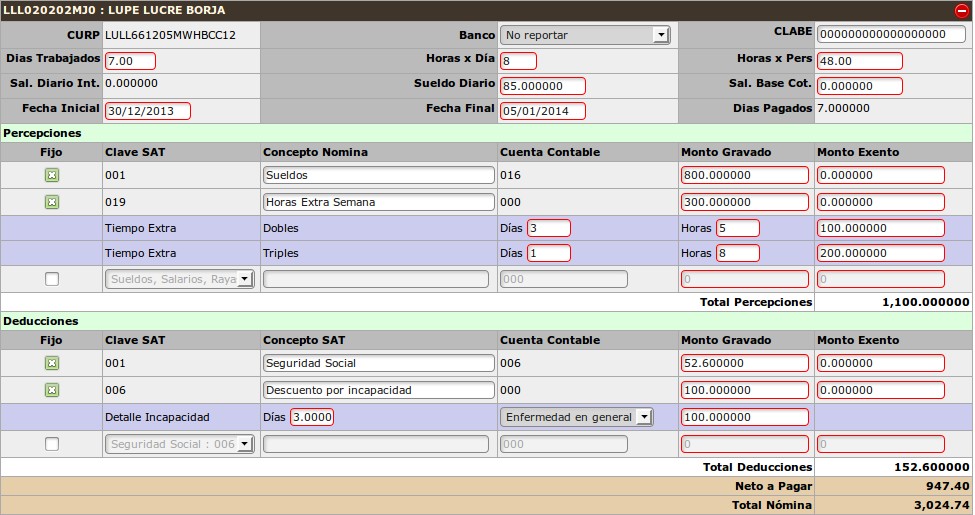Click the Total Percepciones value 1,100.000000
The height and width of the screenshot is (515, 975).
click(925, 302)
